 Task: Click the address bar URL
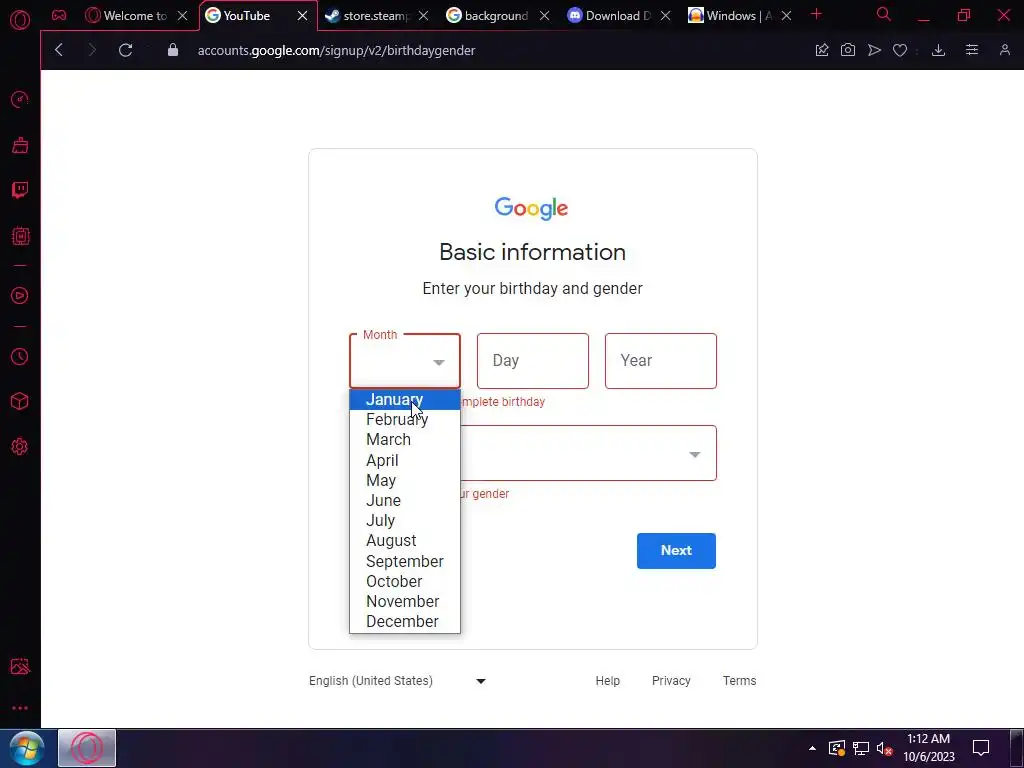click(x=336, y=50)
